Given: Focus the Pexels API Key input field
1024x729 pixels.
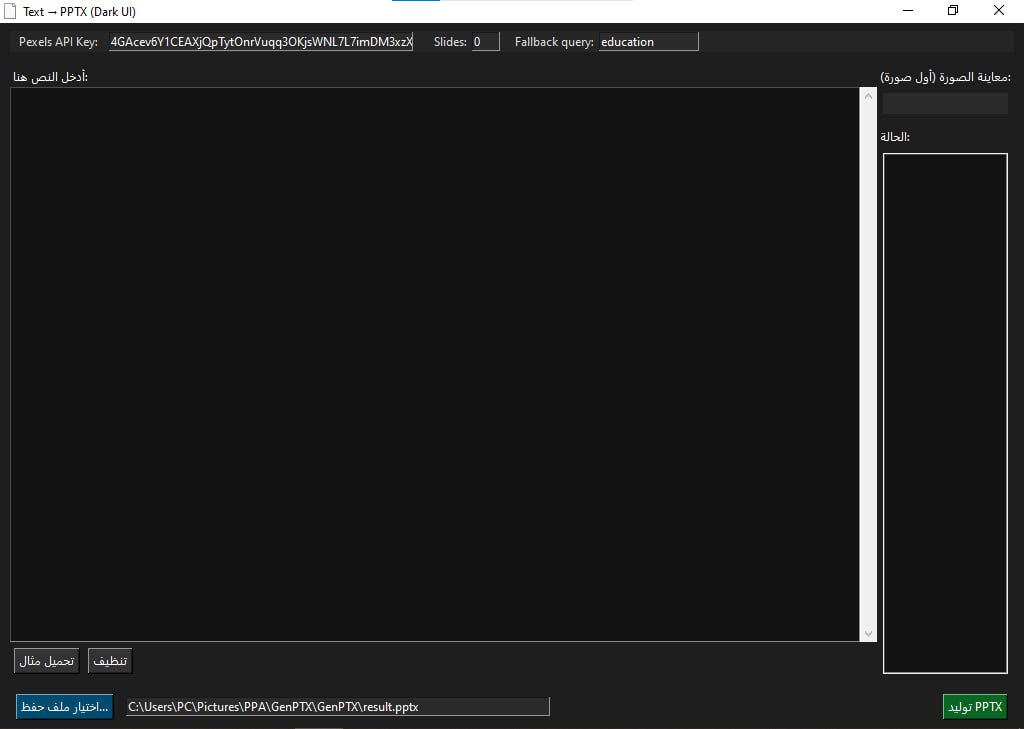Looking at the screenshot, I should point(261,42).
